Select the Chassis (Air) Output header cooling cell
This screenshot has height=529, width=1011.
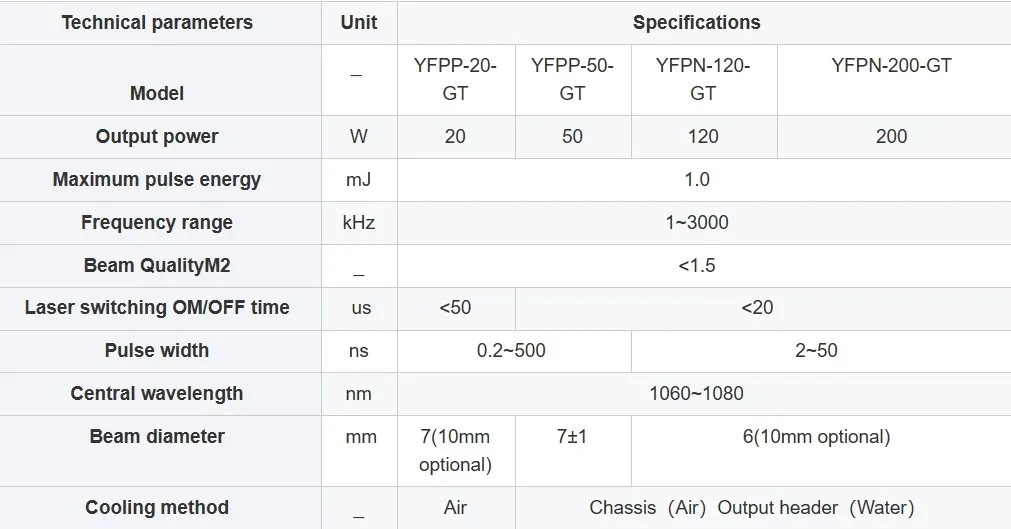[752, 508]
